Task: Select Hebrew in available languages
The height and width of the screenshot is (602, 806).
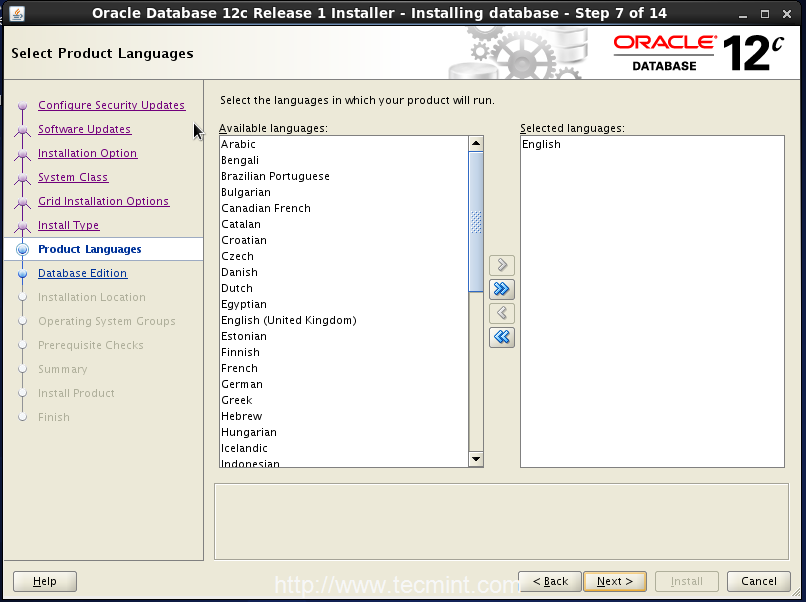Action: point(344,416)
